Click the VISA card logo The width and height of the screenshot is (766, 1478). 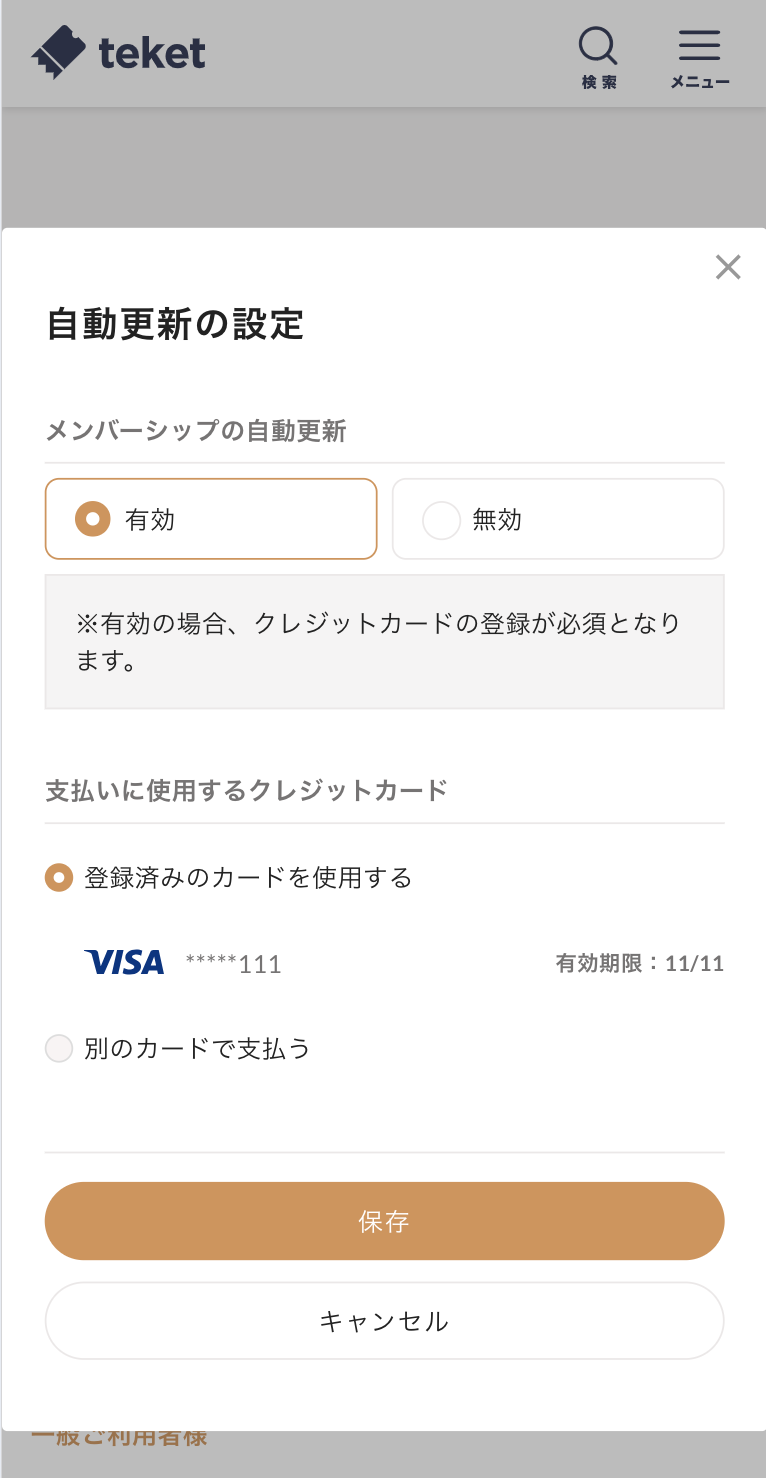[125, 963]
